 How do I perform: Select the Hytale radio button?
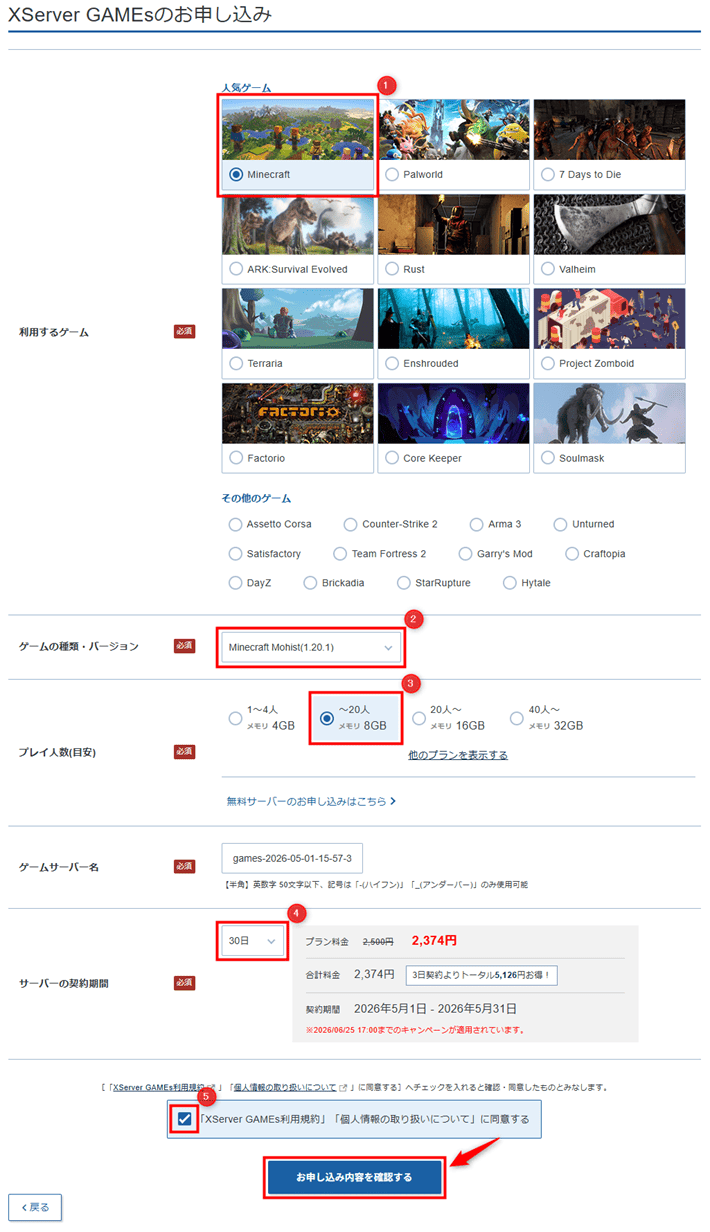coord(510,583)
